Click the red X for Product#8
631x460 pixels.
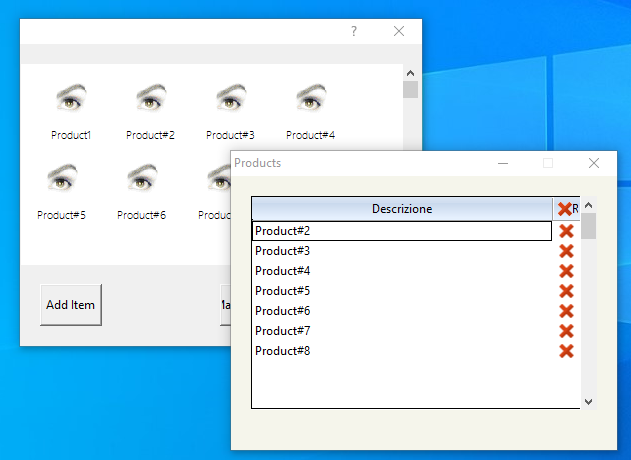[566, 351]
